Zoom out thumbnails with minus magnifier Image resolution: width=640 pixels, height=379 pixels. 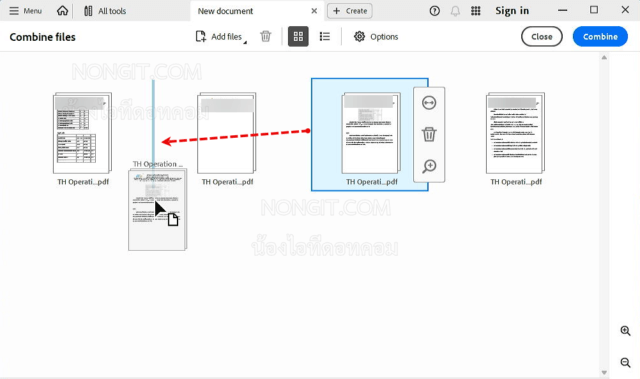(625, 362)
